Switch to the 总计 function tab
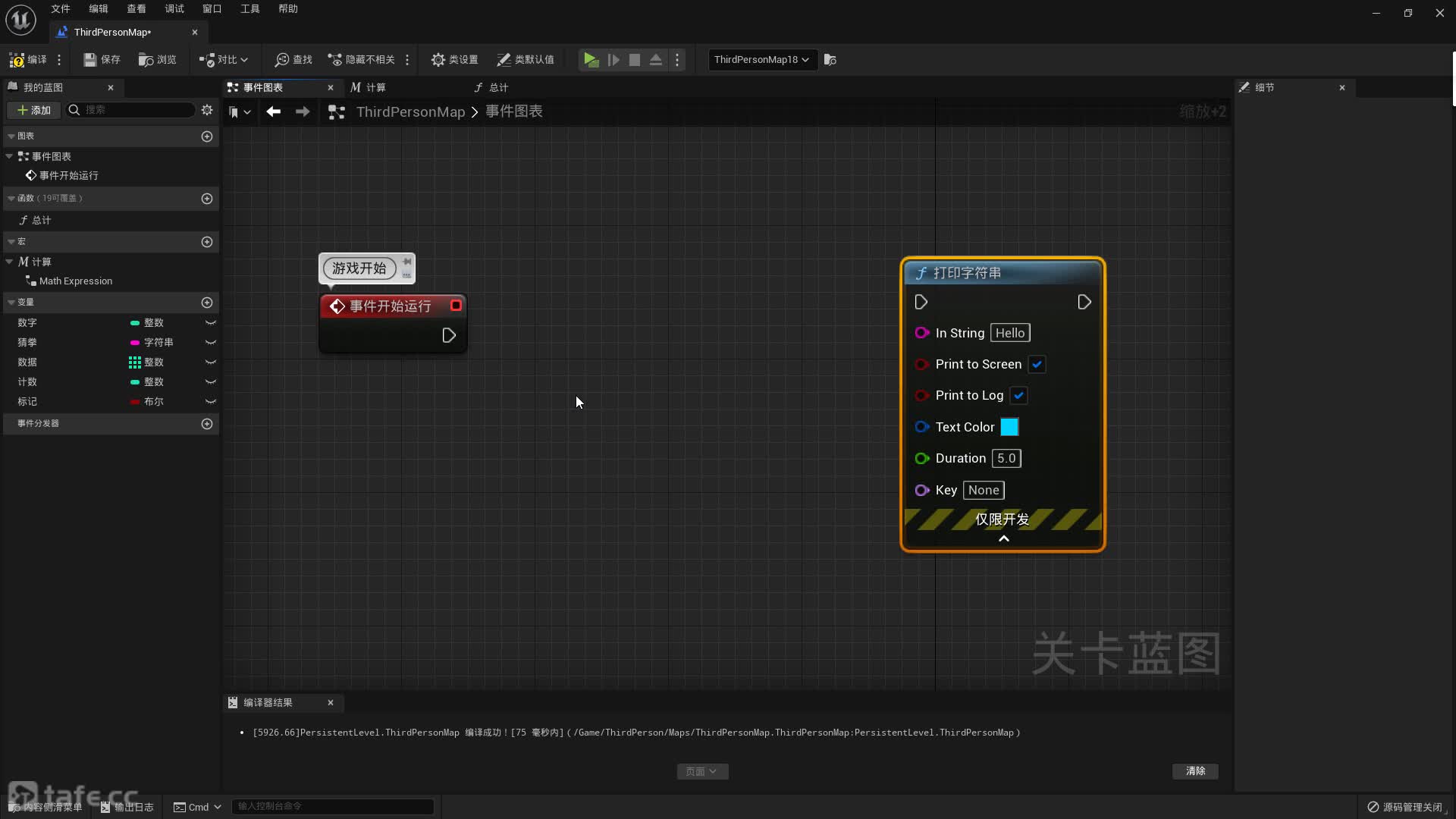Viewport: 1456px width, 819px height. pos(491,87)
